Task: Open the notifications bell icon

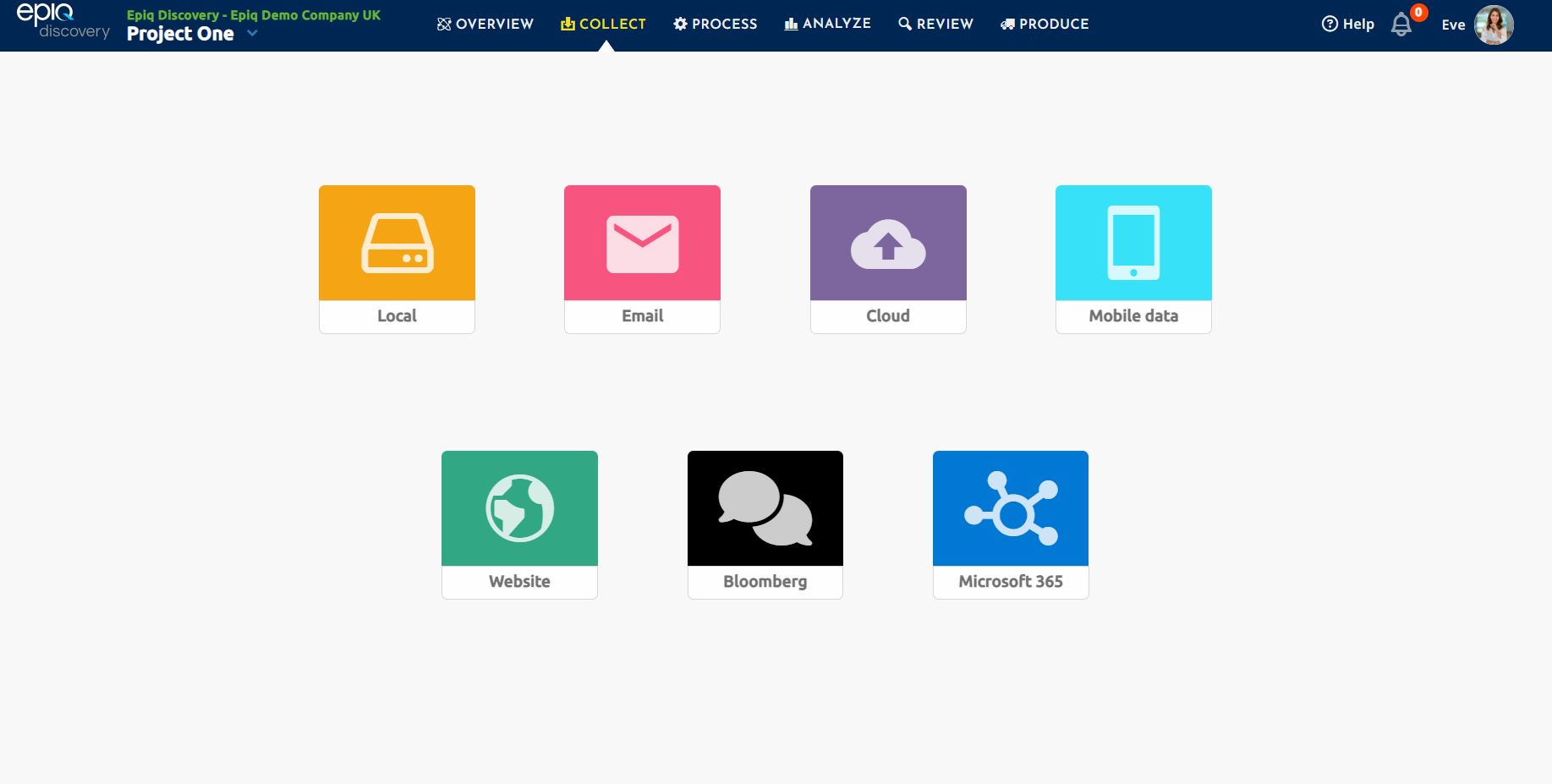Action: [x=1401, y=25]
